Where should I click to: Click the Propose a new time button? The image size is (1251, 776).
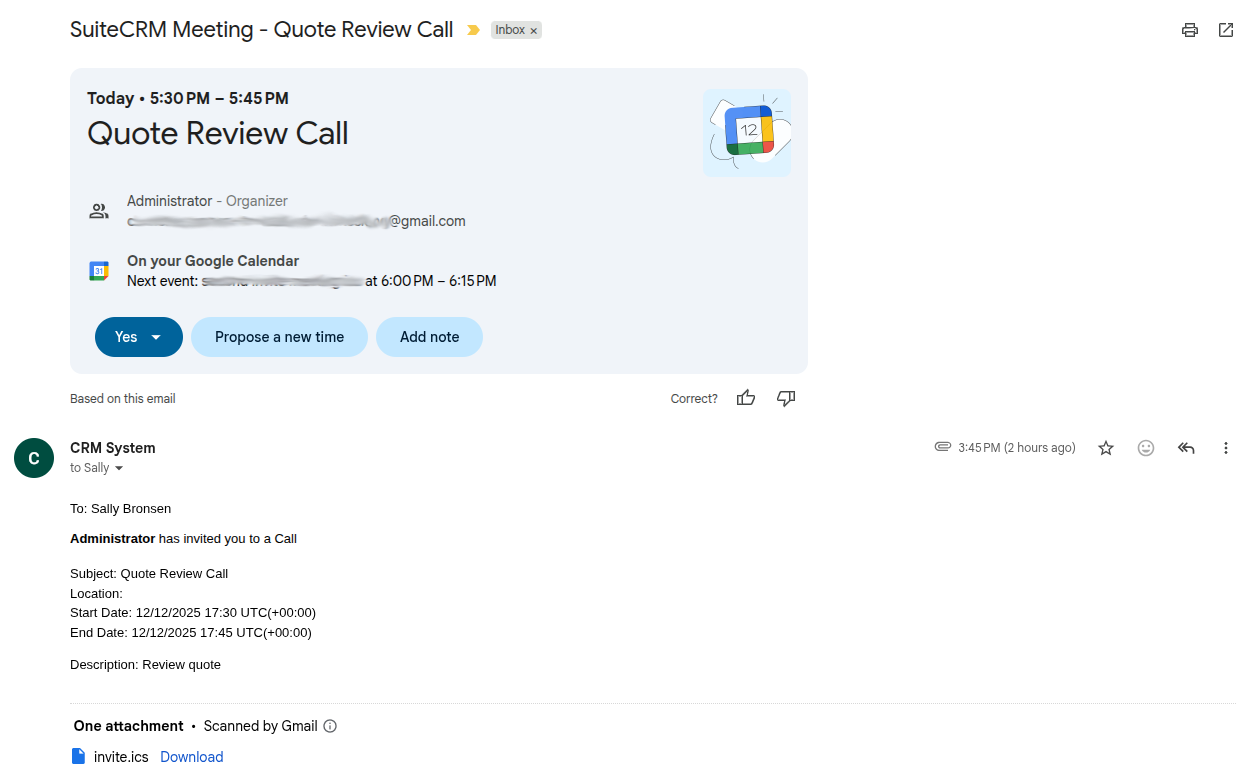tap(279, 337)
